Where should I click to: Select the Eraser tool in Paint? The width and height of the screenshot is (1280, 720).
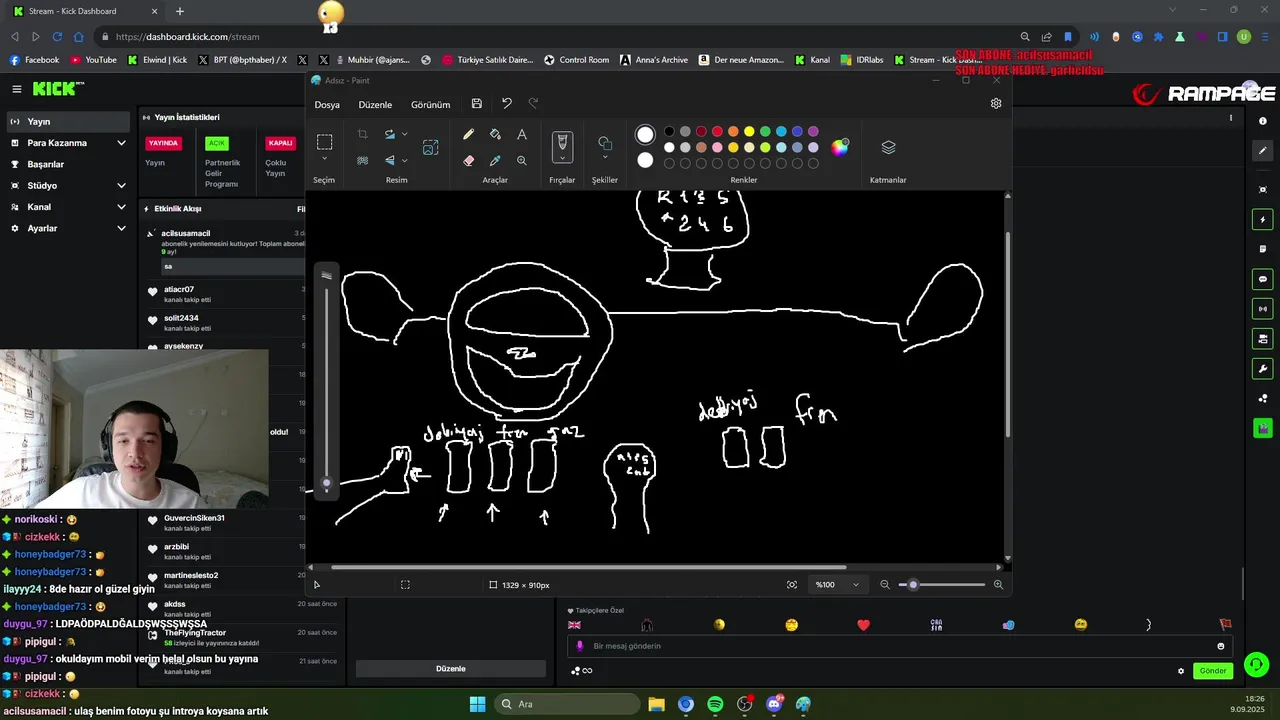(x=468, y=160)
